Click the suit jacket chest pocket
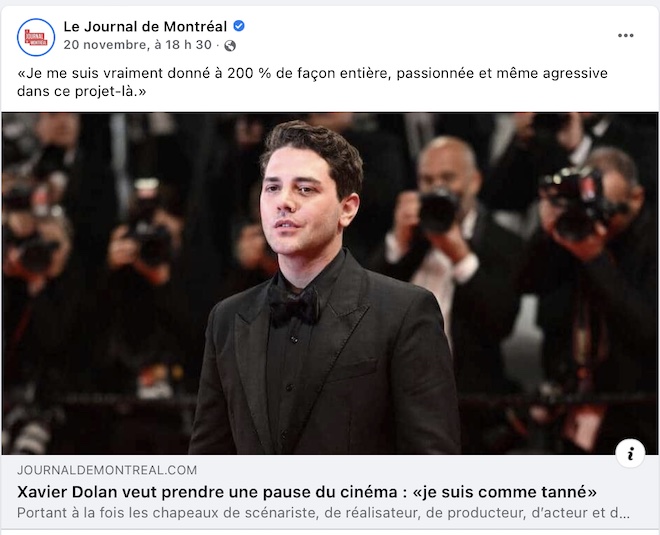 [352, 370]
